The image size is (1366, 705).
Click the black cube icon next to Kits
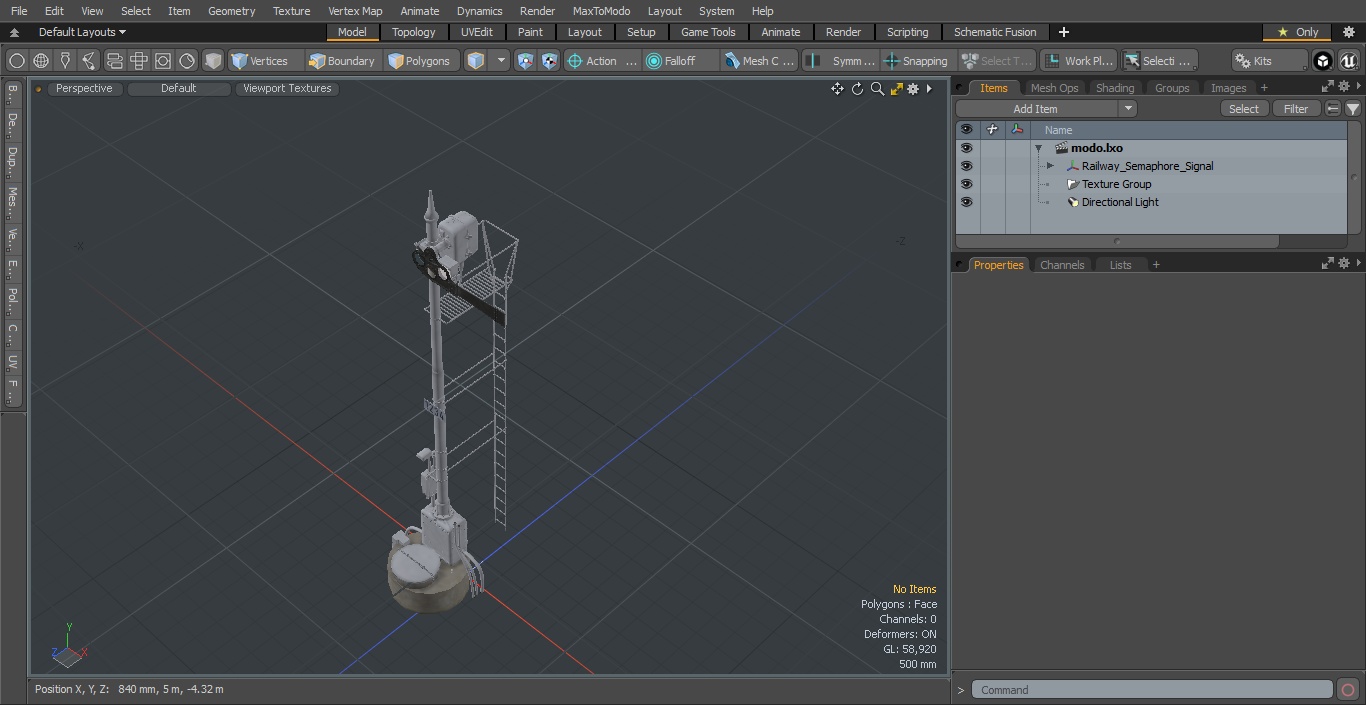coord(1323,61)
